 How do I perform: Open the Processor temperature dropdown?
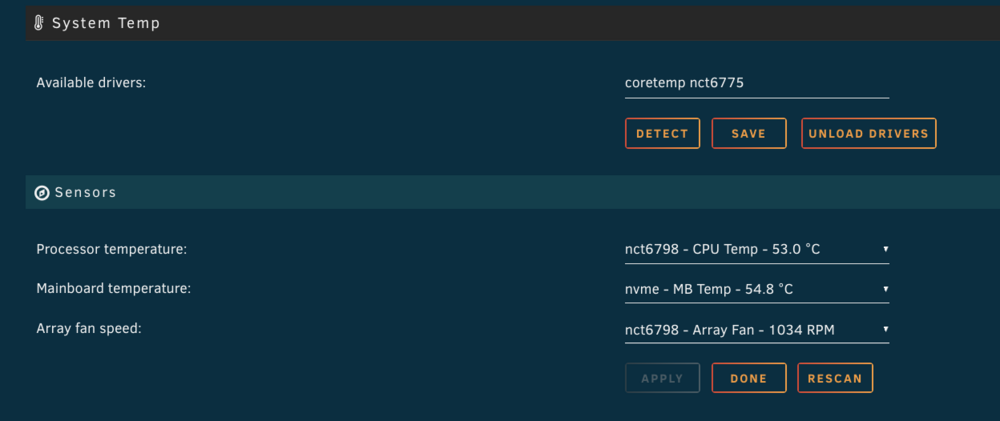[757, 249]
